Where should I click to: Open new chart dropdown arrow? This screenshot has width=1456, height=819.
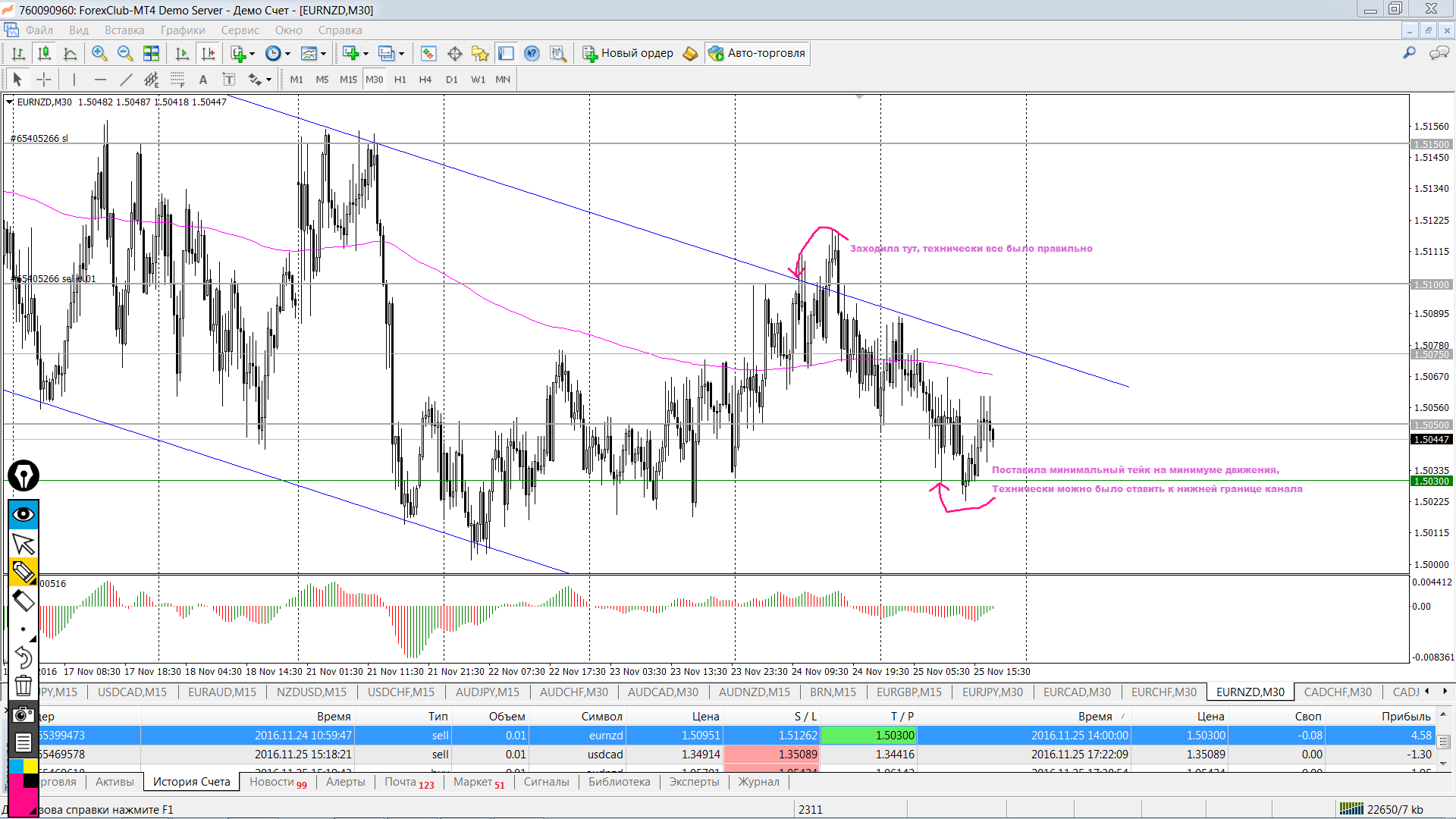[366, 53]
